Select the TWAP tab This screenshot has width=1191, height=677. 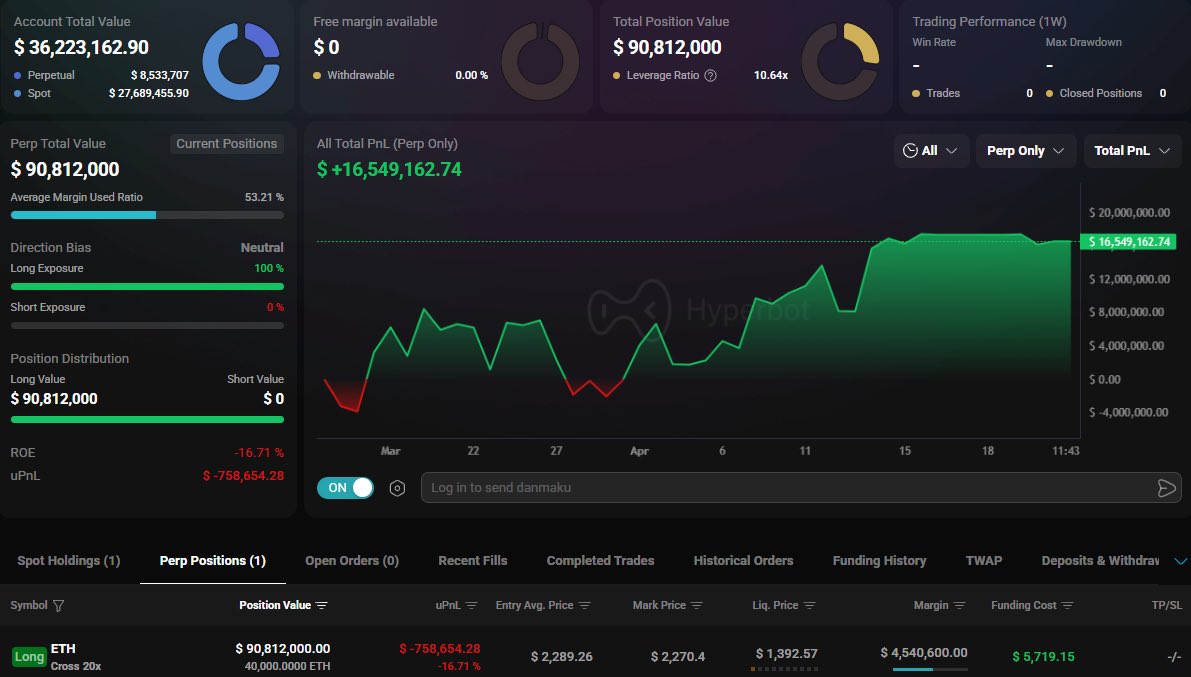tap(984, 561)
